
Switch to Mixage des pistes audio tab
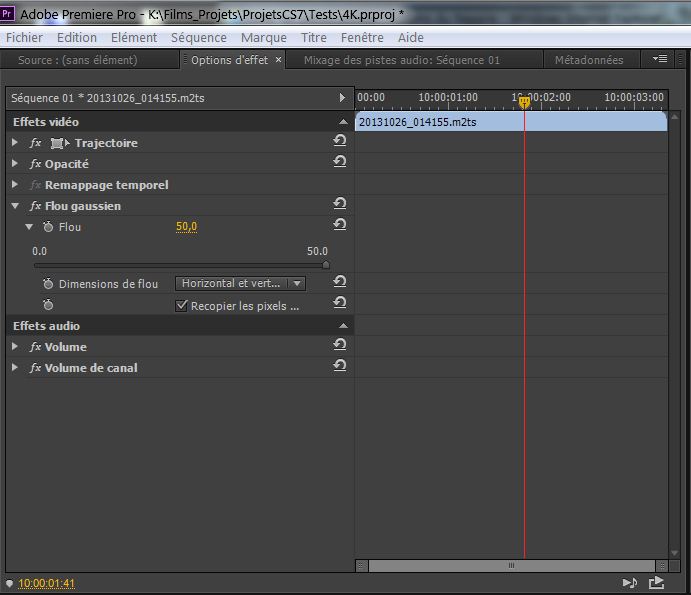tap(402, 60)
